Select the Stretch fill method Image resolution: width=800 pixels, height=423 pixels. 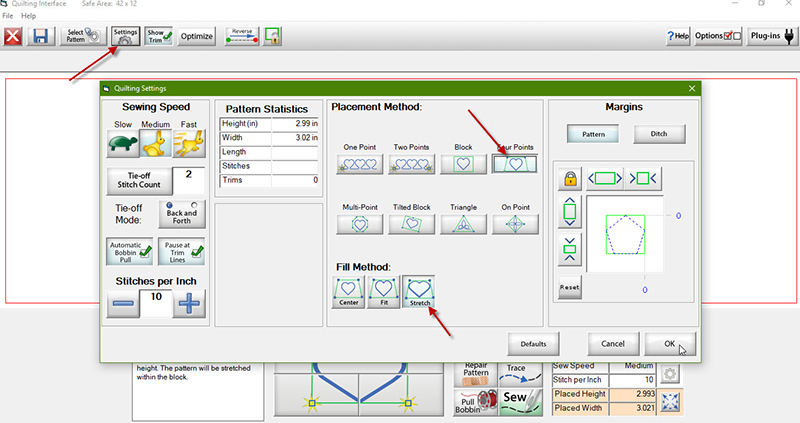tap(418, 292)
